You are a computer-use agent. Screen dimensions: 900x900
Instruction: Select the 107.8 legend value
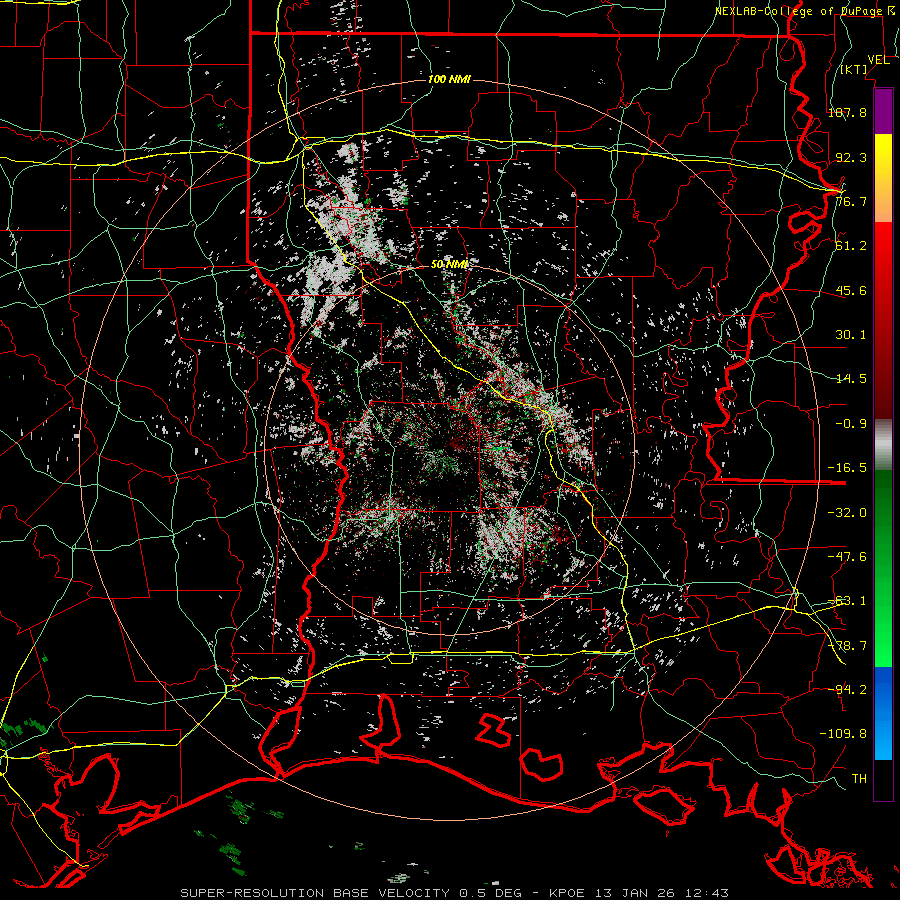click(847, 112)
